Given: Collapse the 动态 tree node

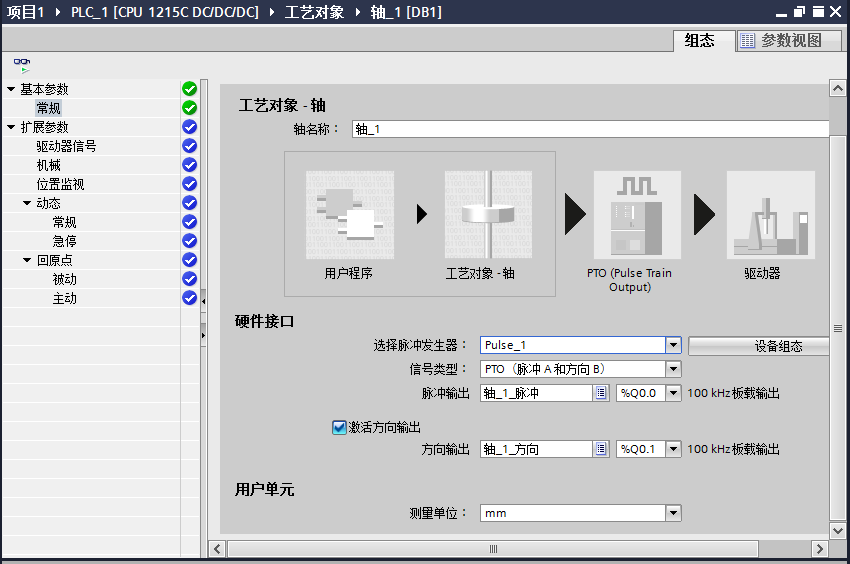Looking at the screenshot, I should click(27, 203).
